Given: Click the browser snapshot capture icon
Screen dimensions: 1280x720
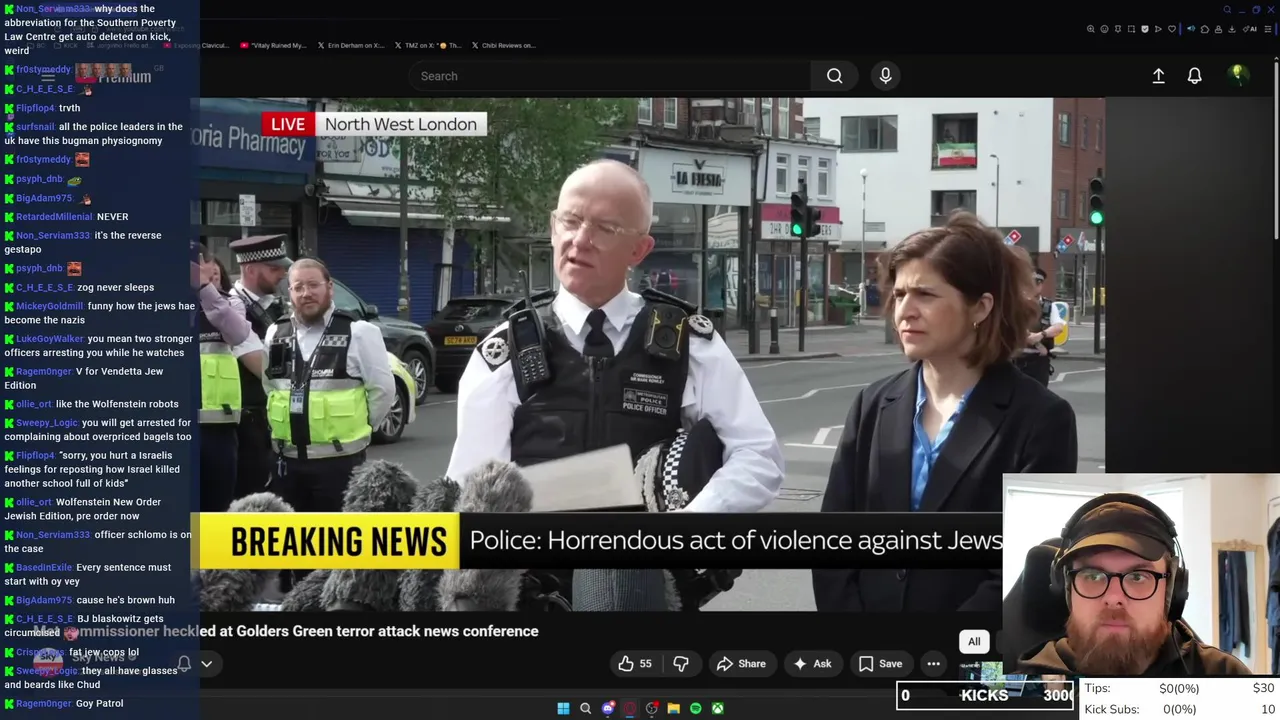Looking at the screenshot, I should [1131, 29].
